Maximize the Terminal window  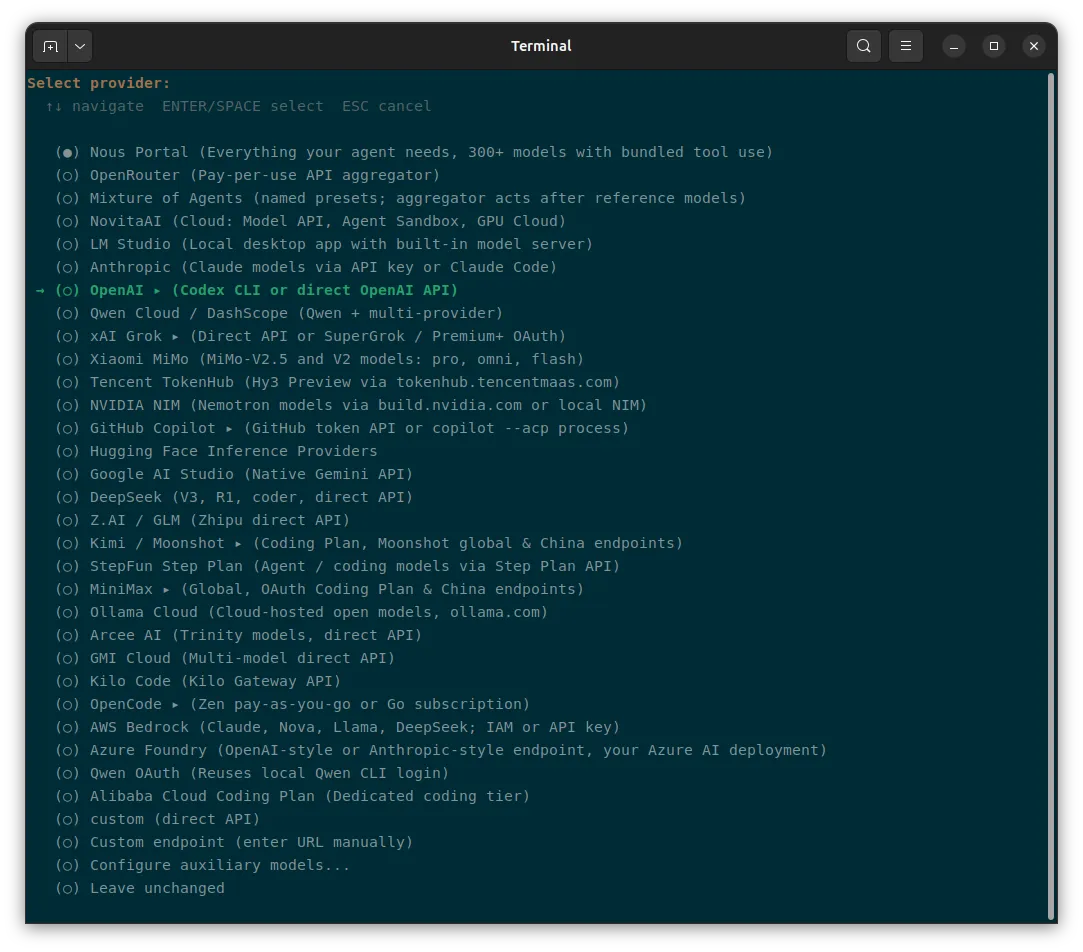click(x=994, y=46)
